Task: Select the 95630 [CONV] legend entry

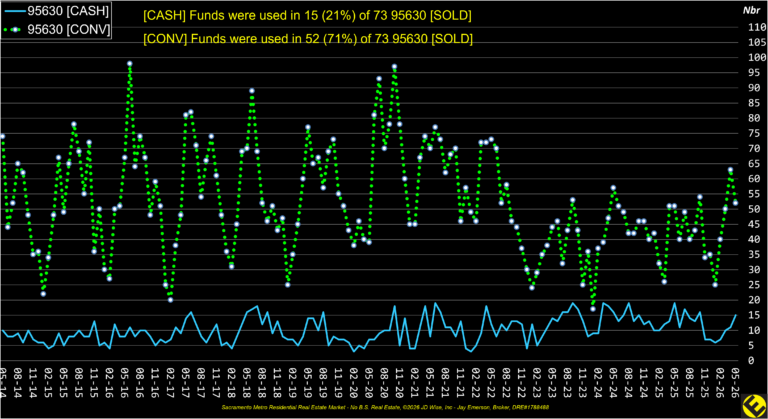Action: click(56, 29)
